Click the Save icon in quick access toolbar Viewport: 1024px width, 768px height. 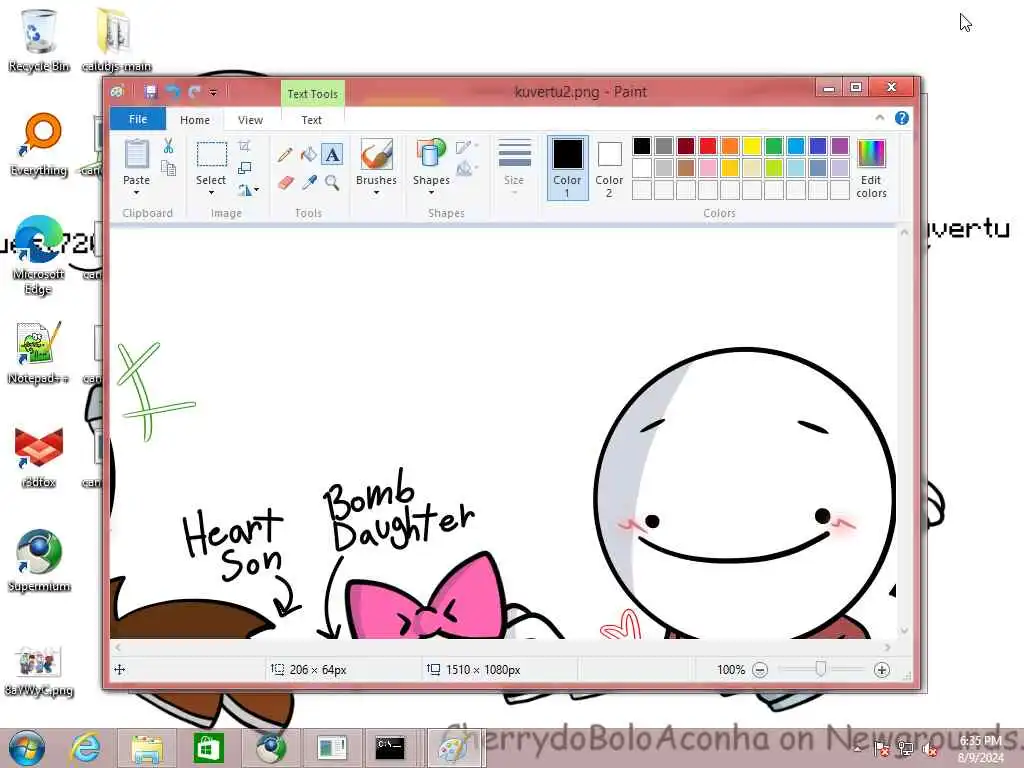click(151, 91)
